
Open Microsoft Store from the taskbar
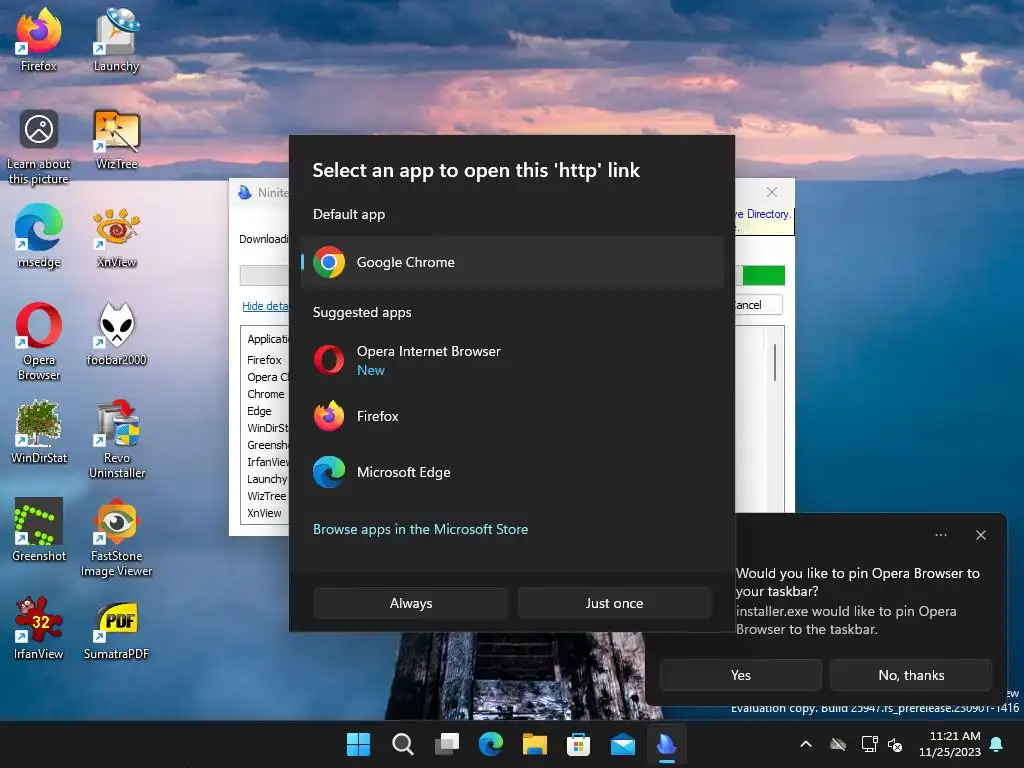pyautogui.click(x=579, y=744)
